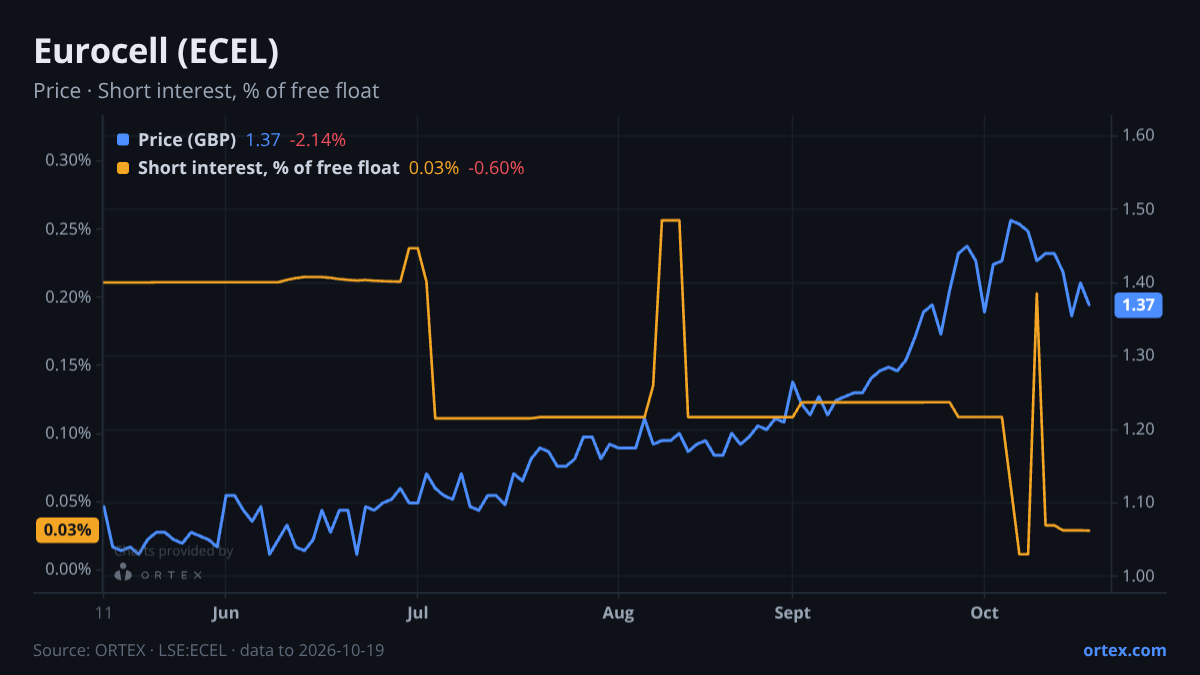Open the ortex.com link
The width and height of the screenshot is (1200, 675).
click(1124, 650)
